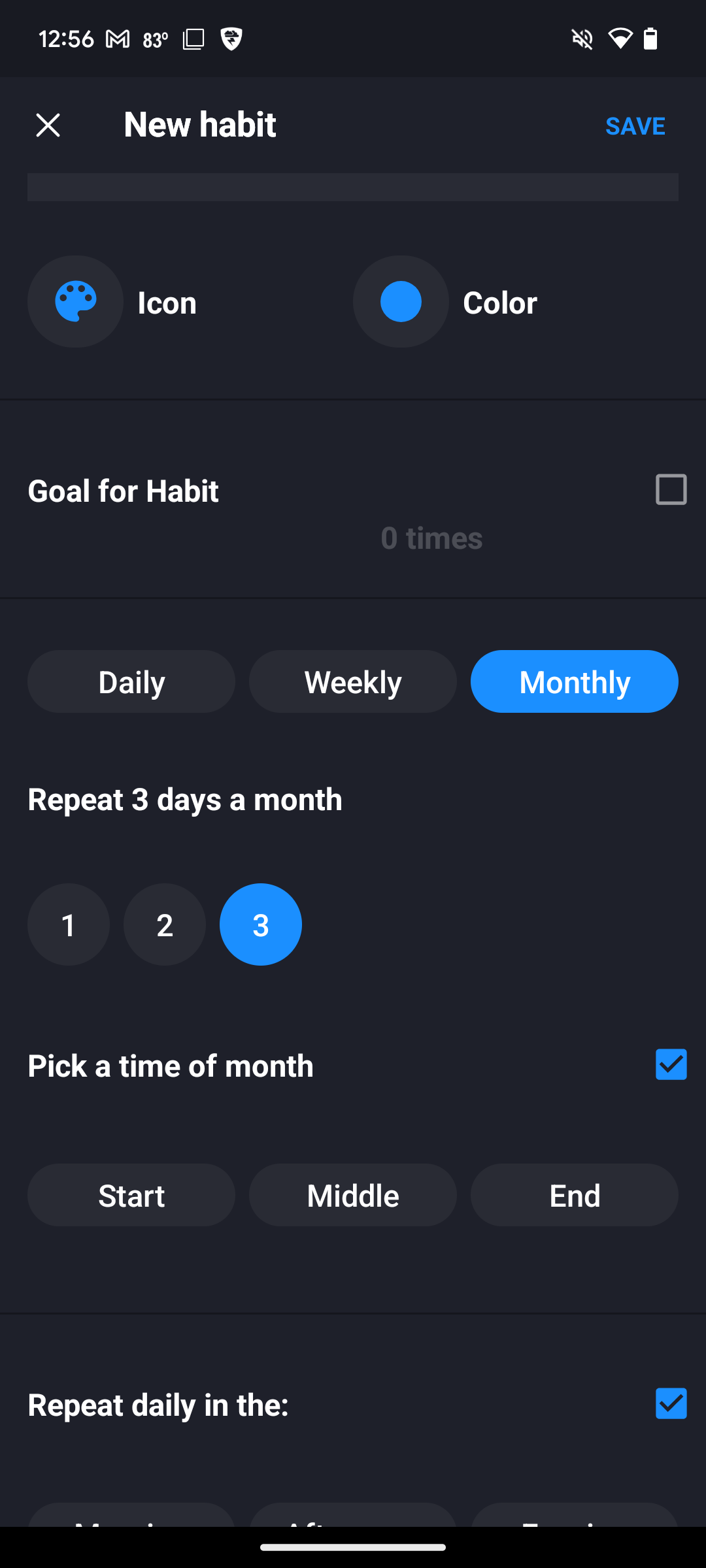Close the New habit screen
The height and width of the screenshot is (1568, 706).
click(48, 125)
